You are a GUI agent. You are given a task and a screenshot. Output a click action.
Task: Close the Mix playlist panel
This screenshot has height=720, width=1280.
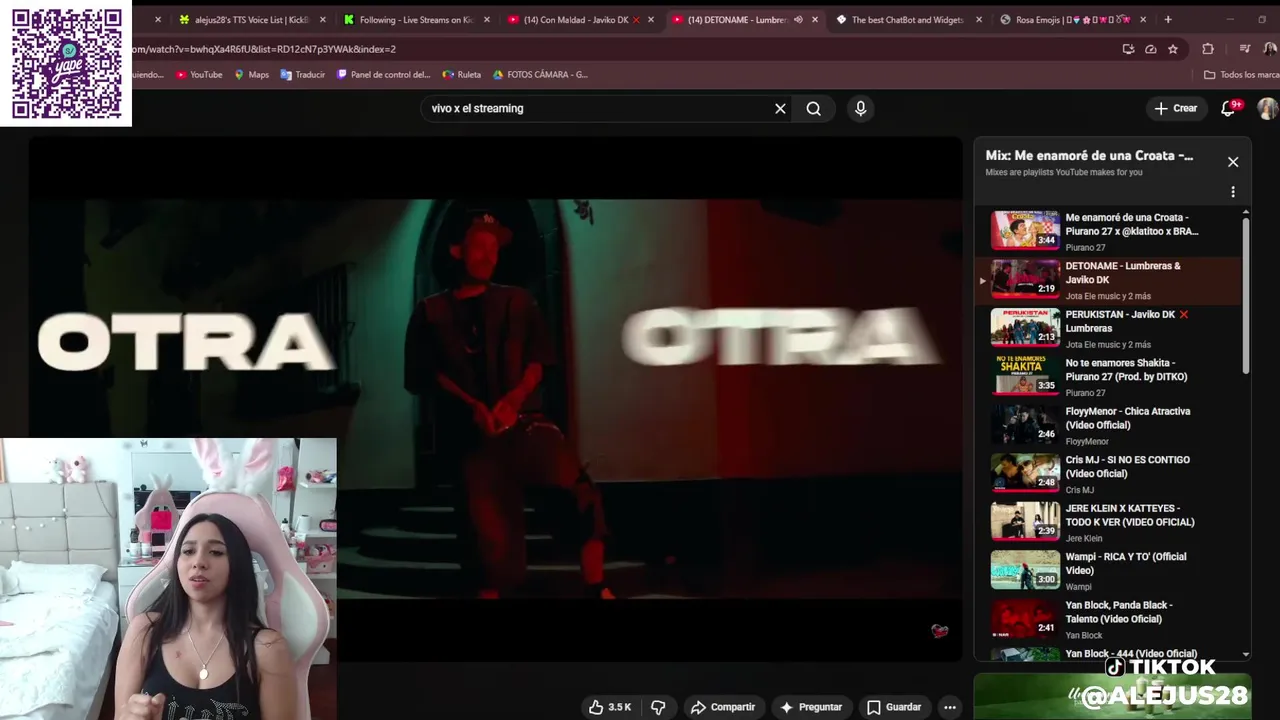1233,162
